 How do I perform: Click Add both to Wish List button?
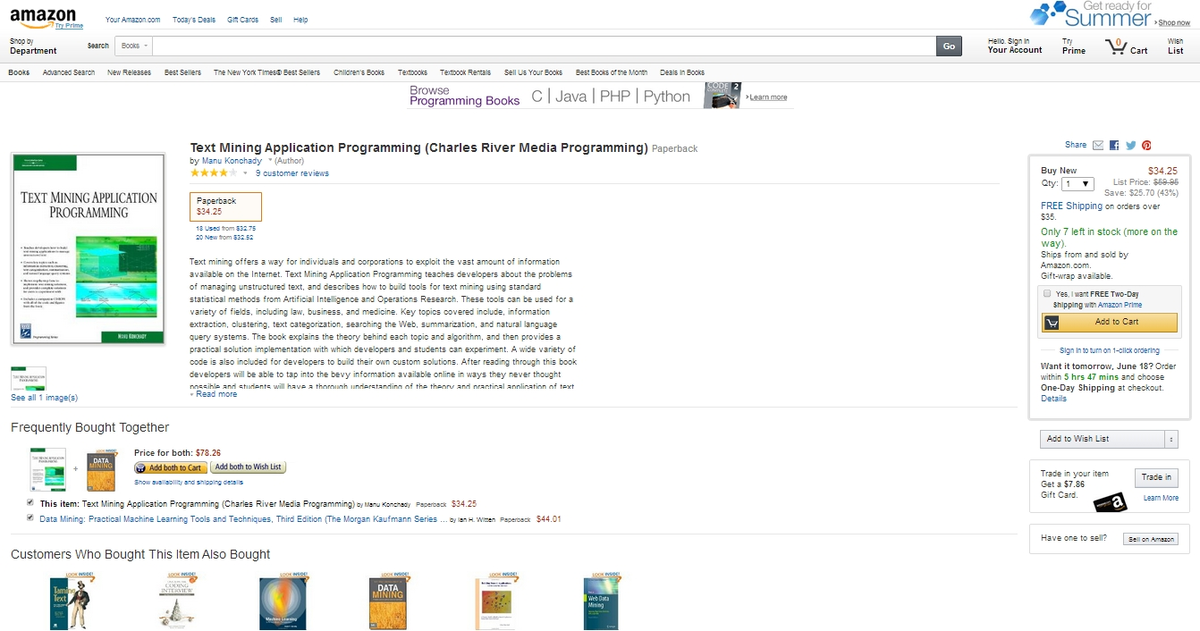(248, 467)
